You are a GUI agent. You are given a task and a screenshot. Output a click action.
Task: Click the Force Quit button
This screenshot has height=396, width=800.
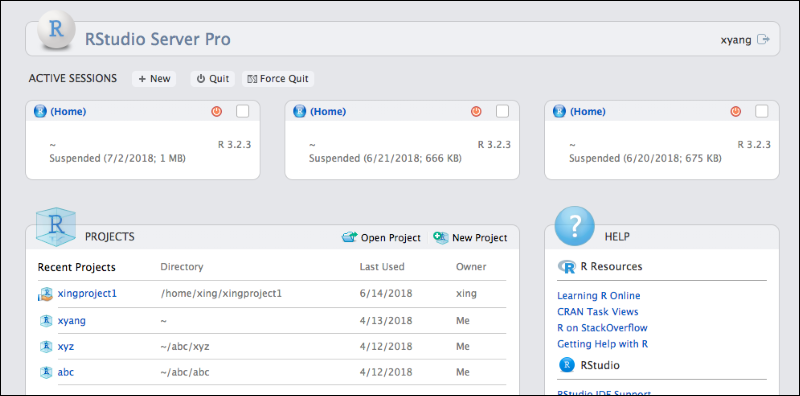(x=278, y=79)
